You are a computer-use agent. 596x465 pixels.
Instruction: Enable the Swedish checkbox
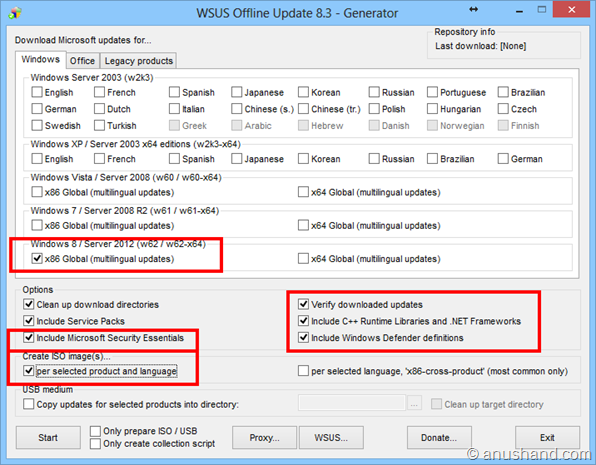click(x=37, y=125)
